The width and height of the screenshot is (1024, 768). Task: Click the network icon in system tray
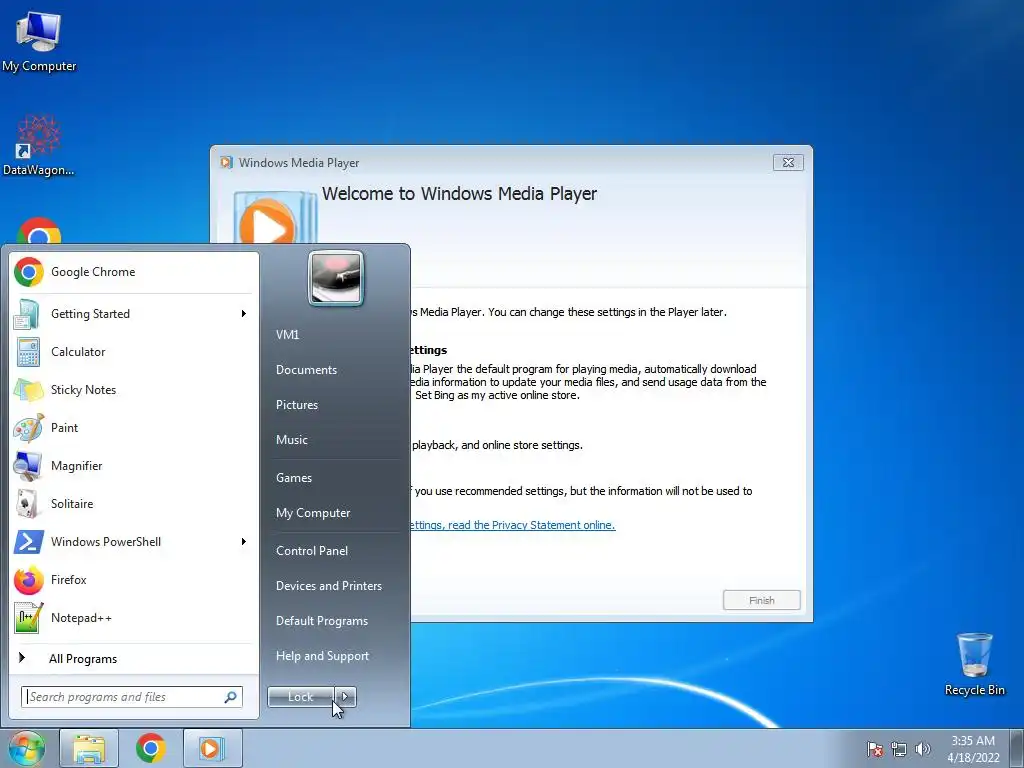coord(899,749)
